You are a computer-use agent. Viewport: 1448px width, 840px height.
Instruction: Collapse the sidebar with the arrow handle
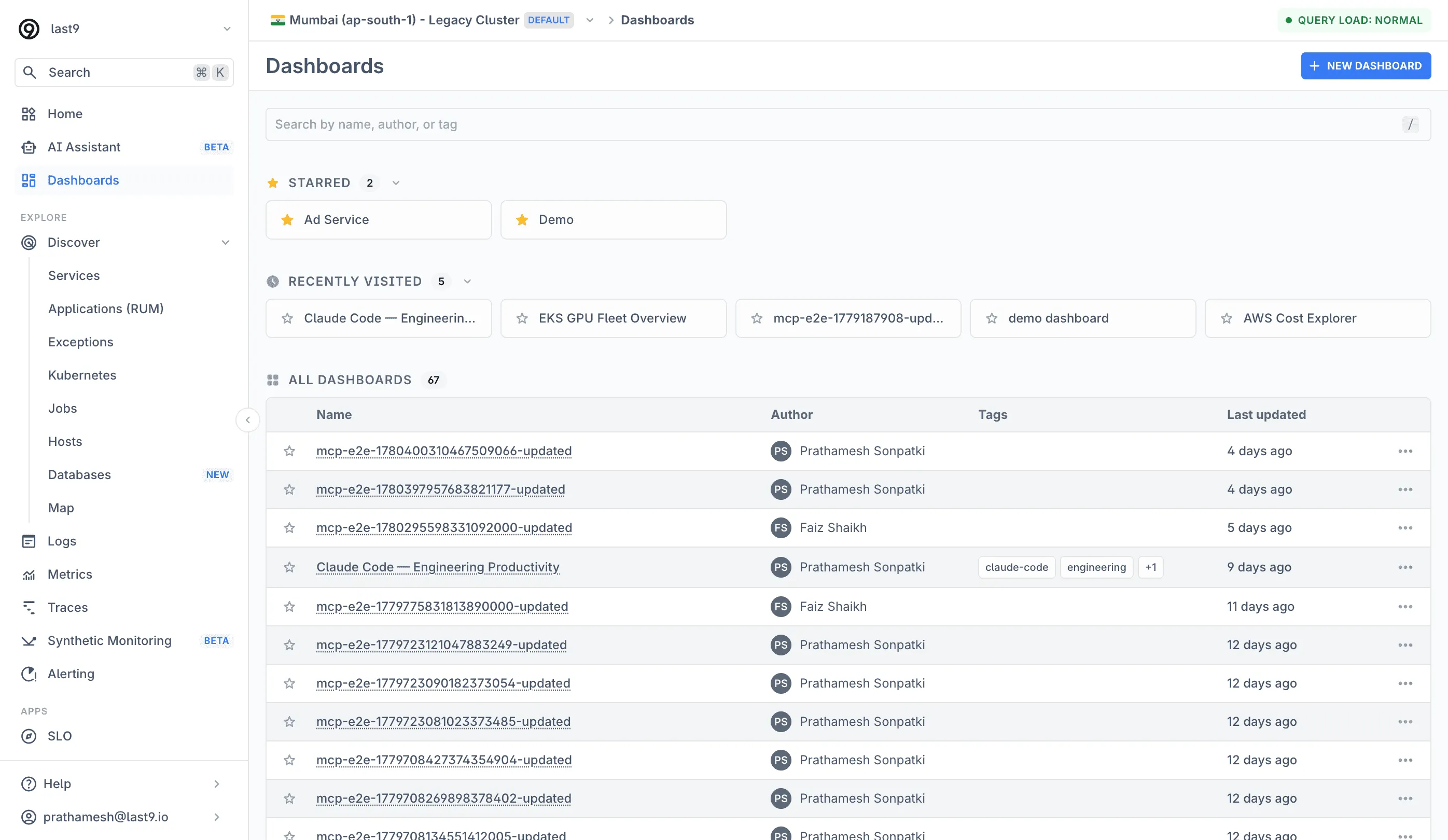248,420
